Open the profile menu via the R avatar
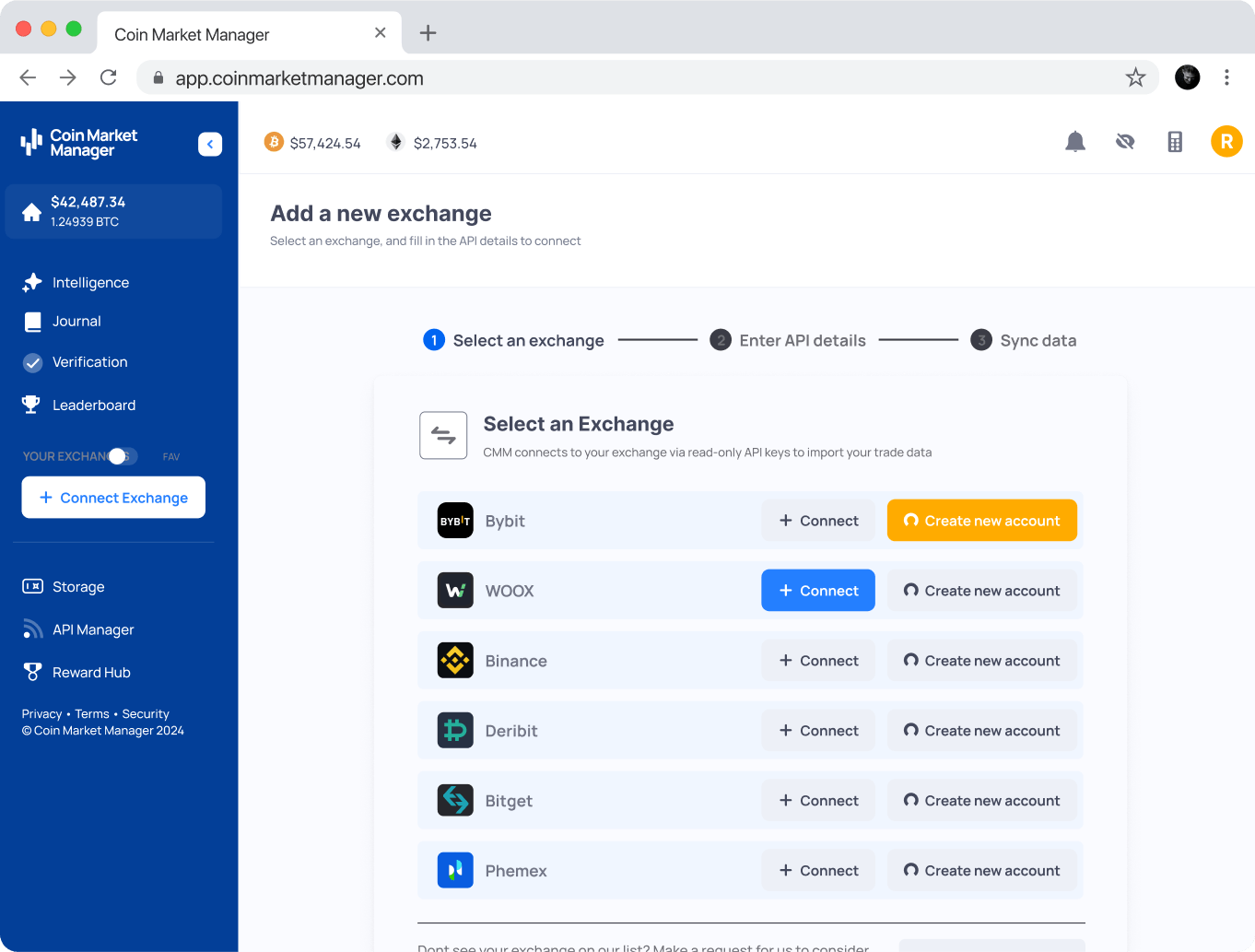 pos(1226,142)
